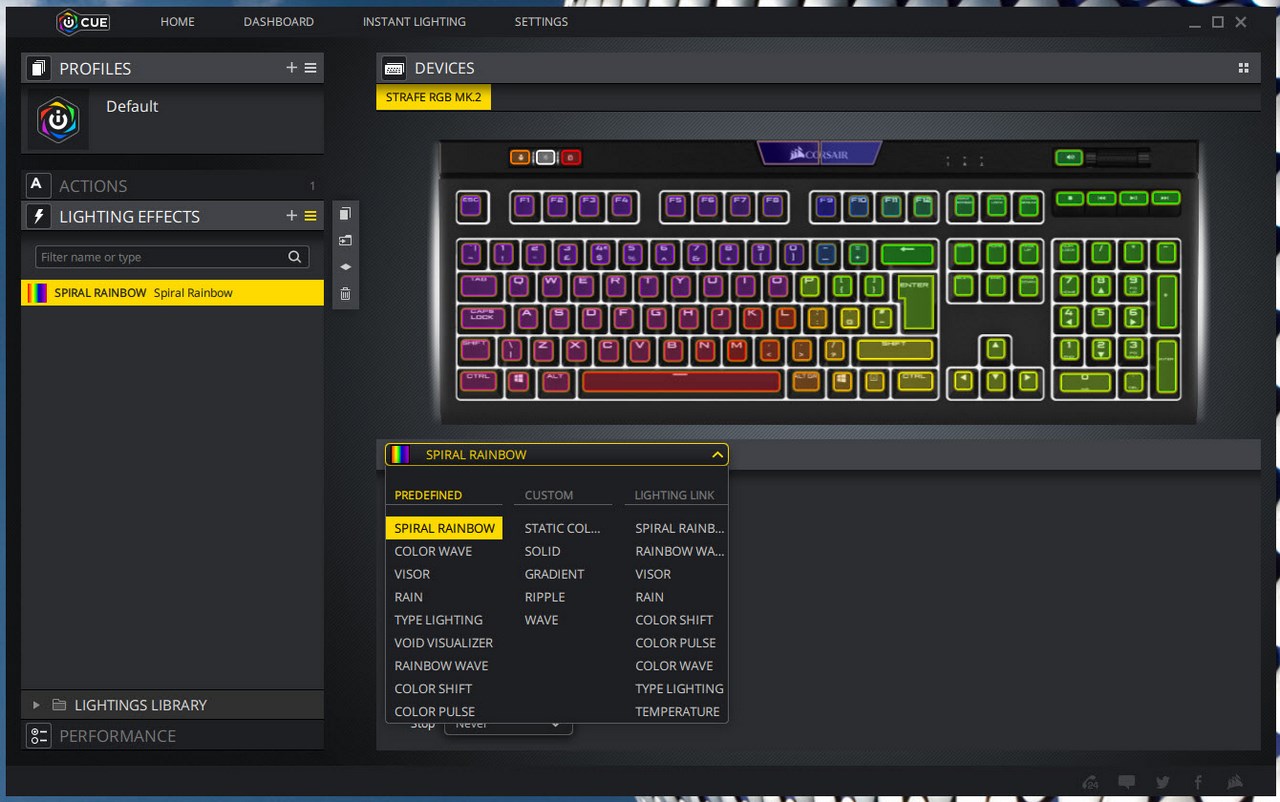Toggle devices grid view icon
This screenshot has height=802, width=1280.
tap(1243, 68)
